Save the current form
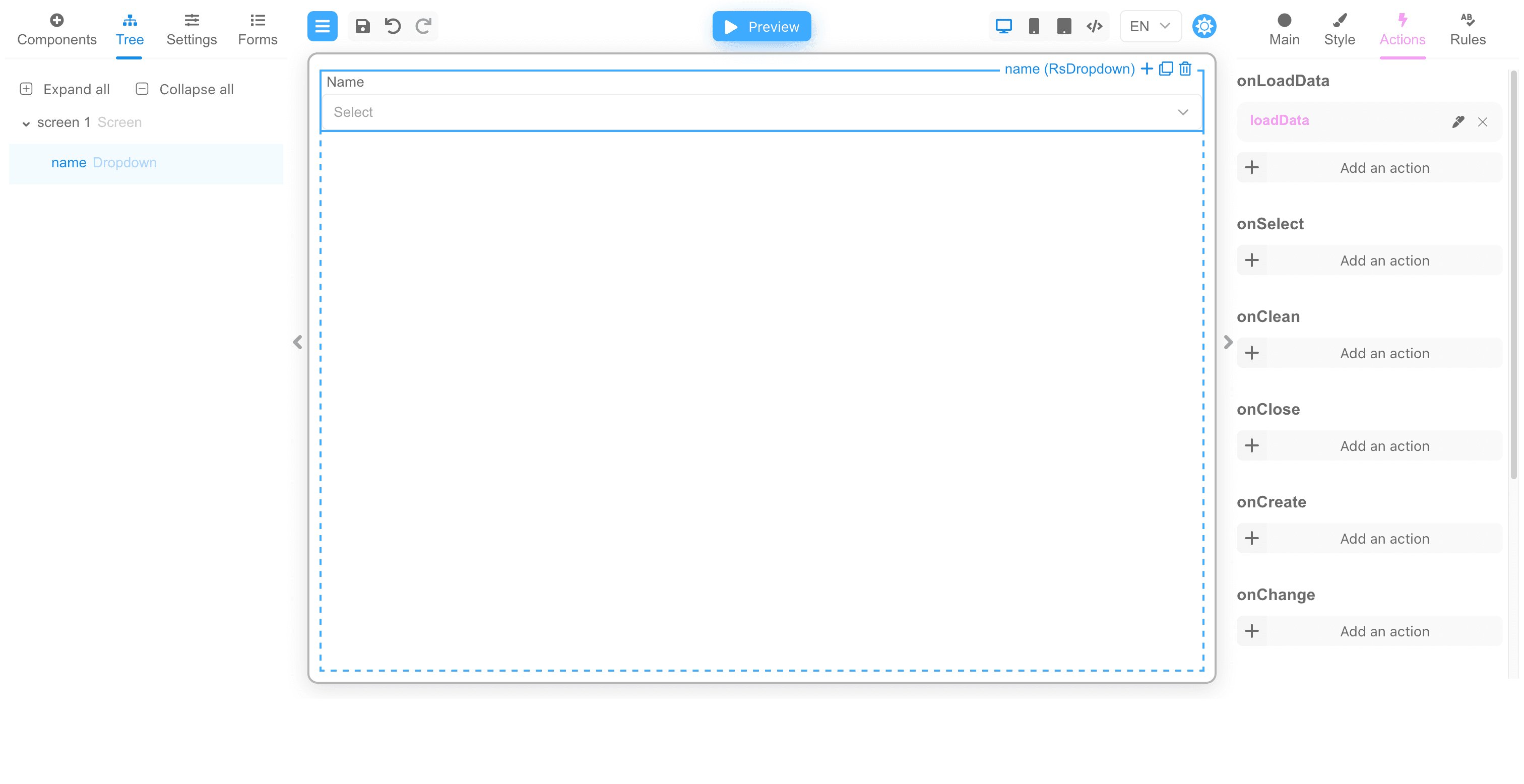The height and width of the screenshot is (784, 1524). (x=363, y=26)
